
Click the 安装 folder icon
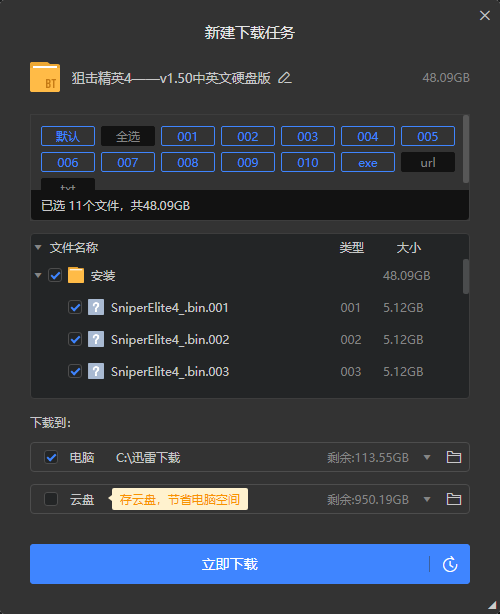(76, 275)
